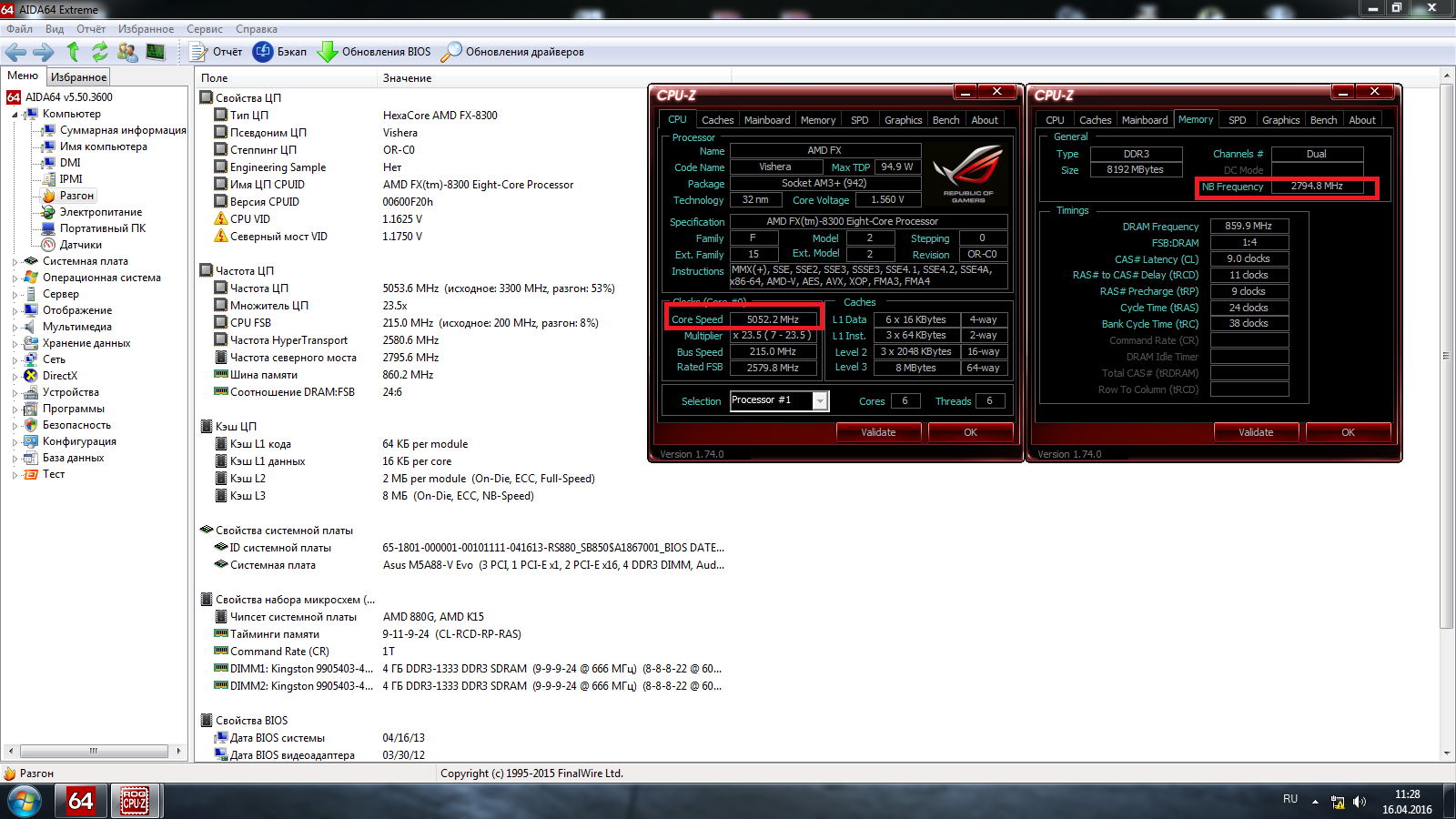This screenshot has height=819, width=1456.
Task: Open the Сервис menu
Action: 205,29
